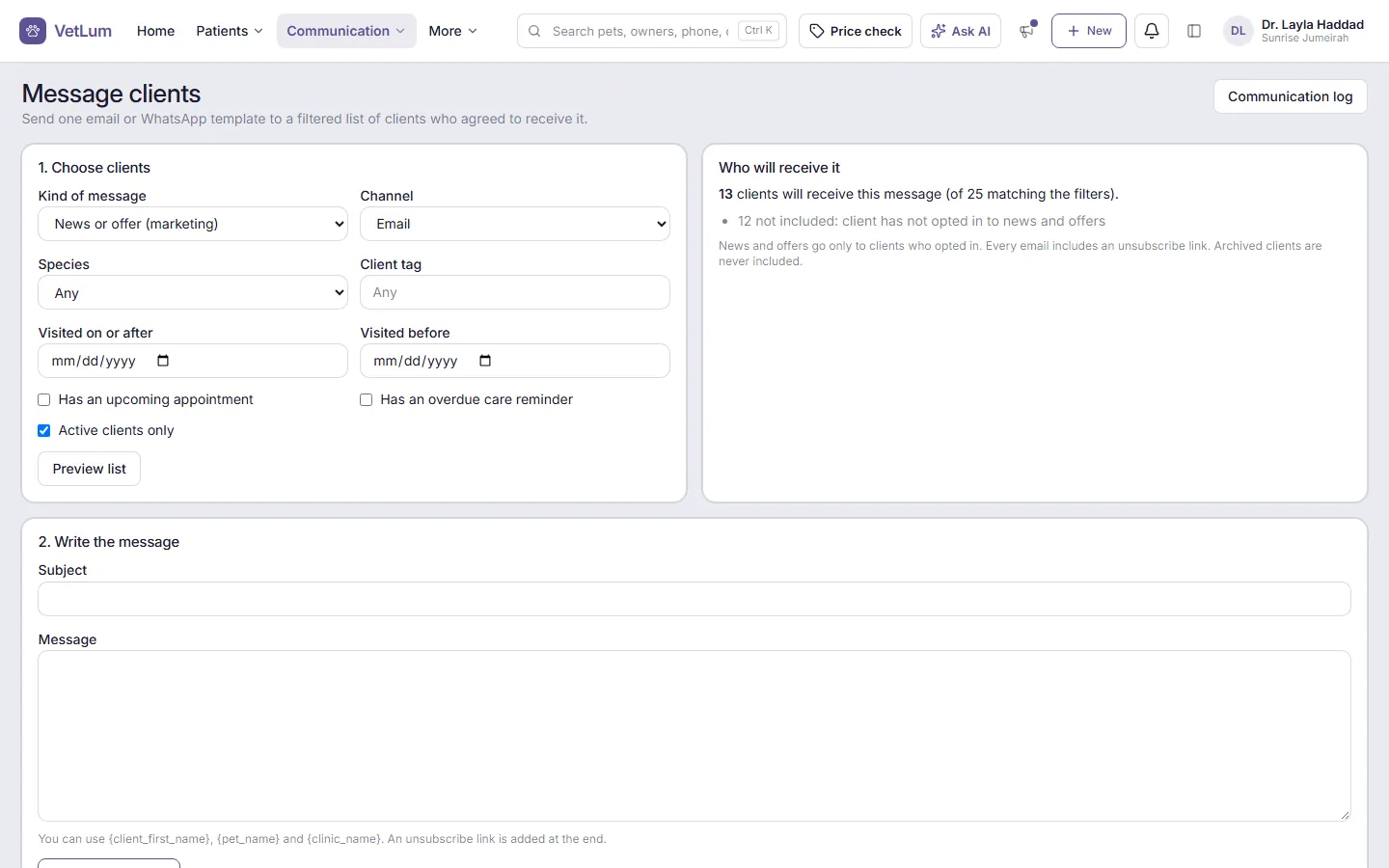Click Preview list button
Viewport: 1389px width, 868px height.
point(90,469)
